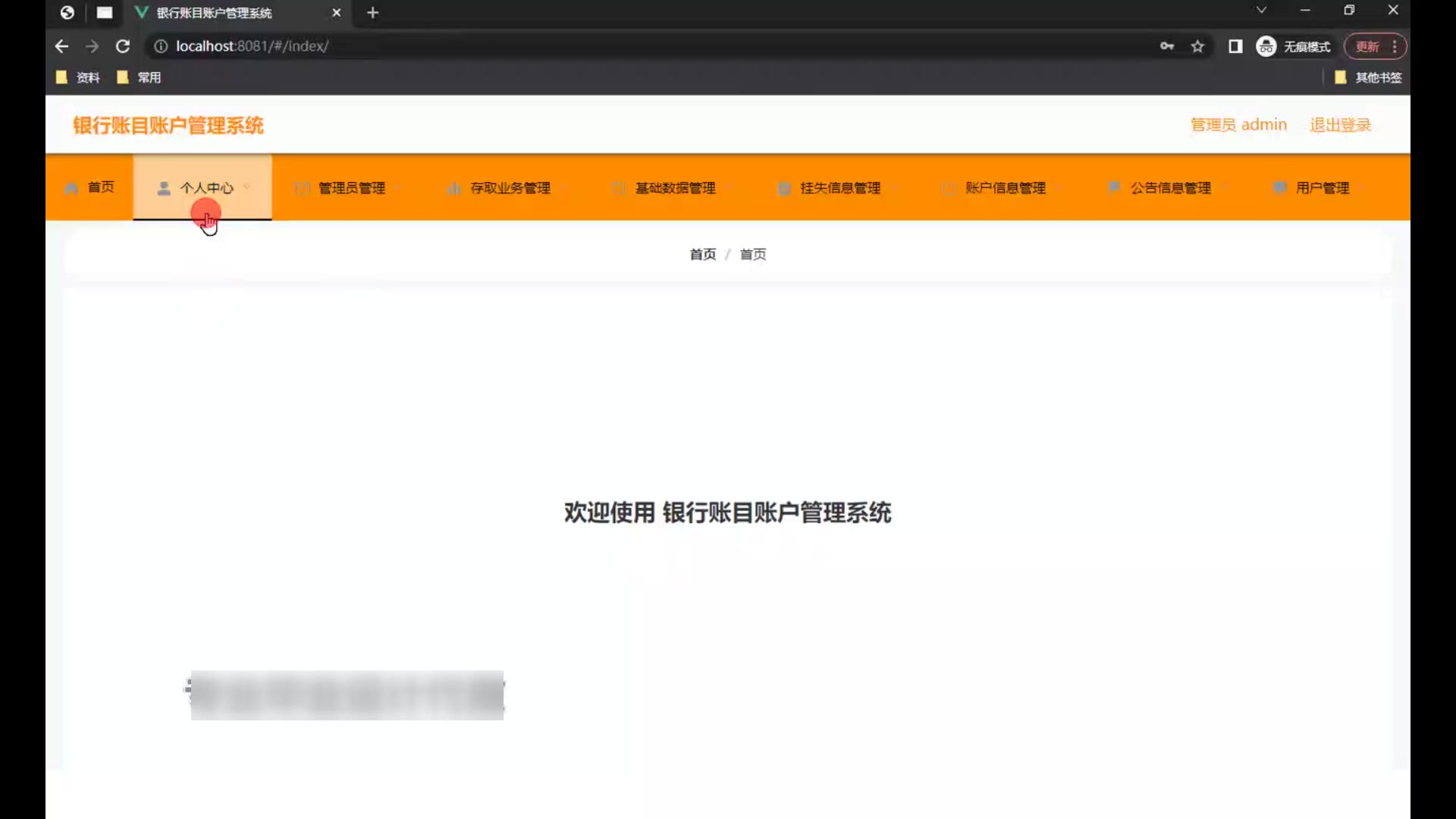Click the person icon in 个人中心
The height and width of the screenshot is (819, 1456).
tap(163, 188)
